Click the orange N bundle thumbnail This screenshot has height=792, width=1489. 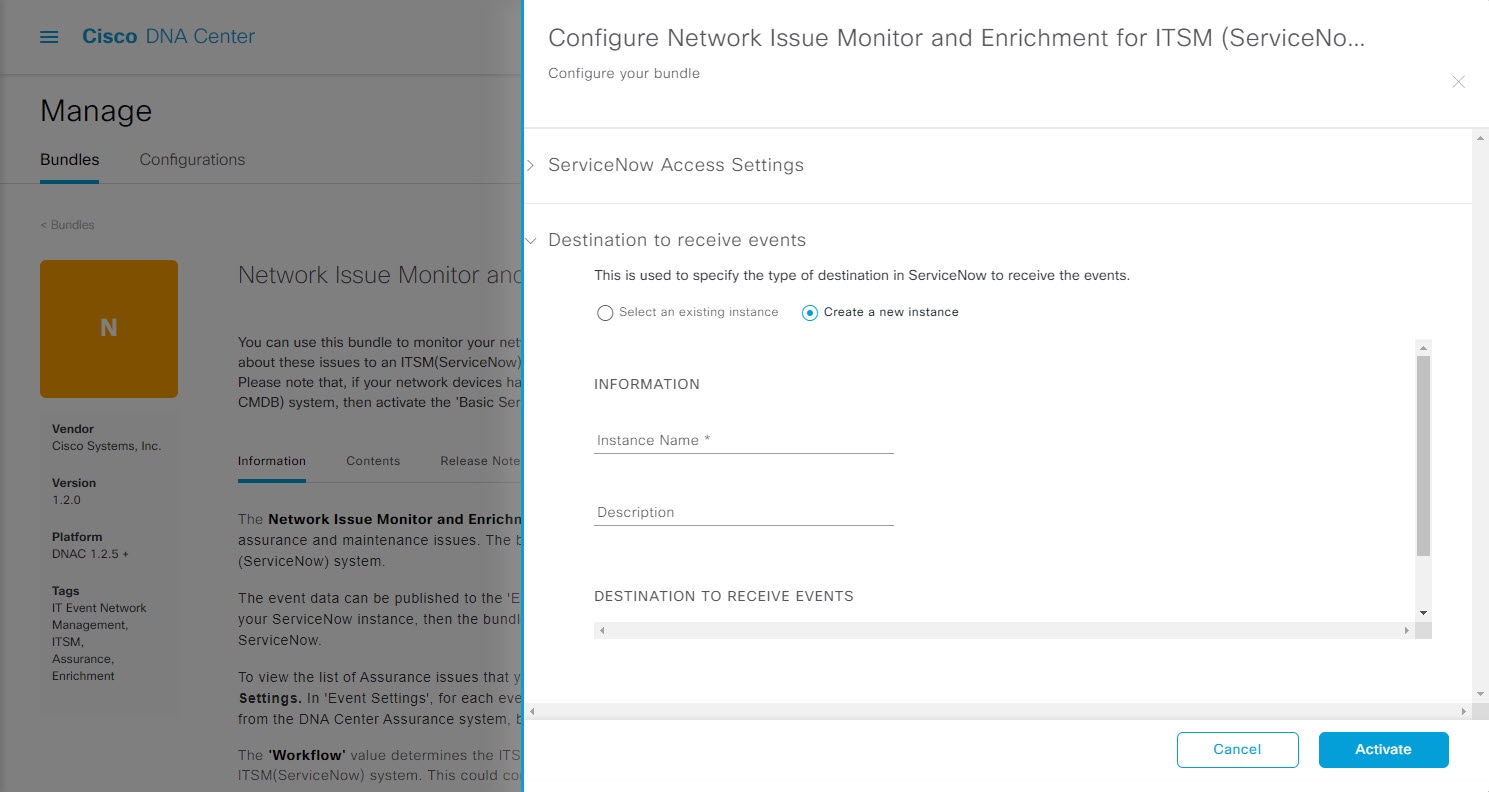click(109, 329)
